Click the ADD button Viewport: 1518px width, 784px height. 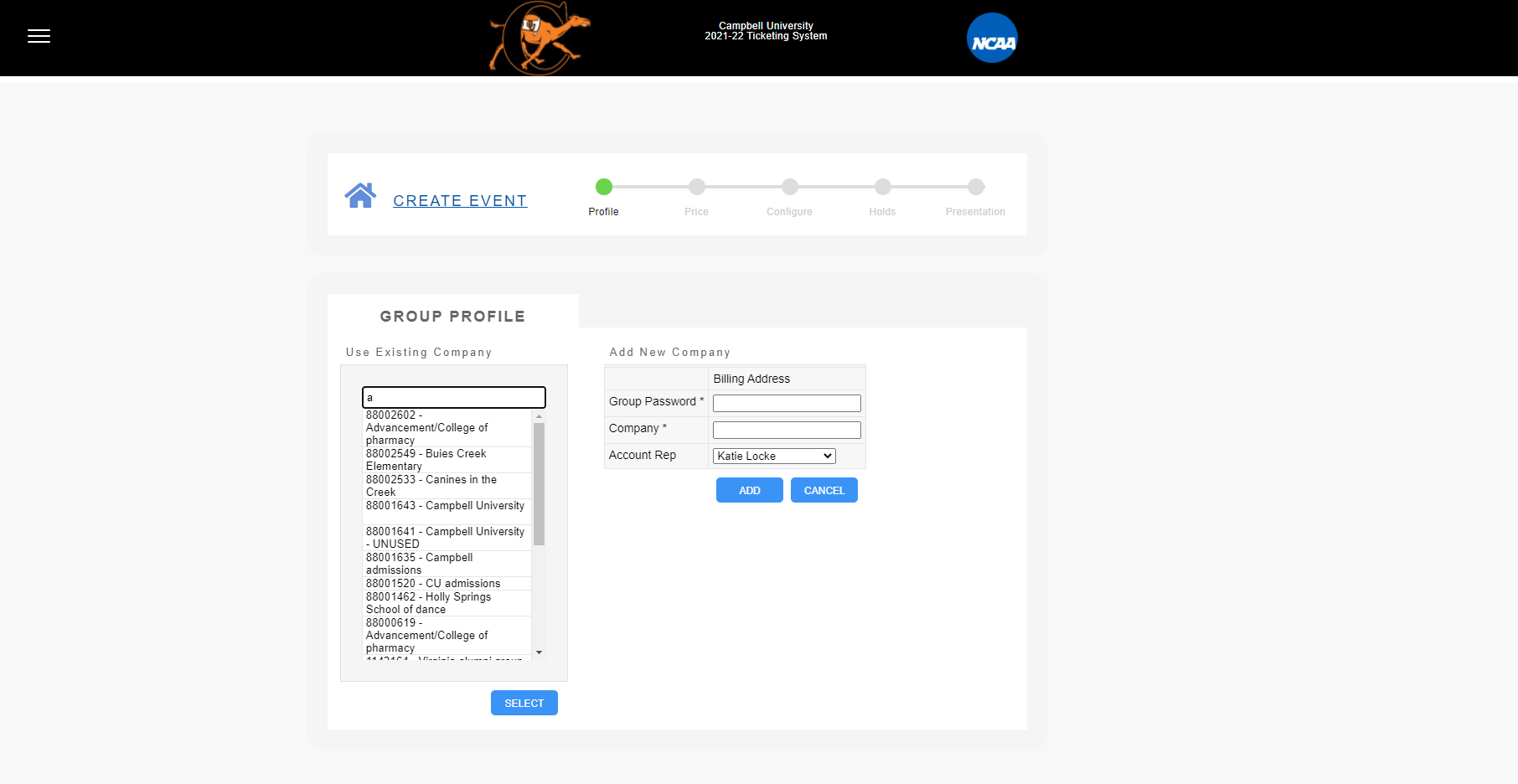click(749, 490)
